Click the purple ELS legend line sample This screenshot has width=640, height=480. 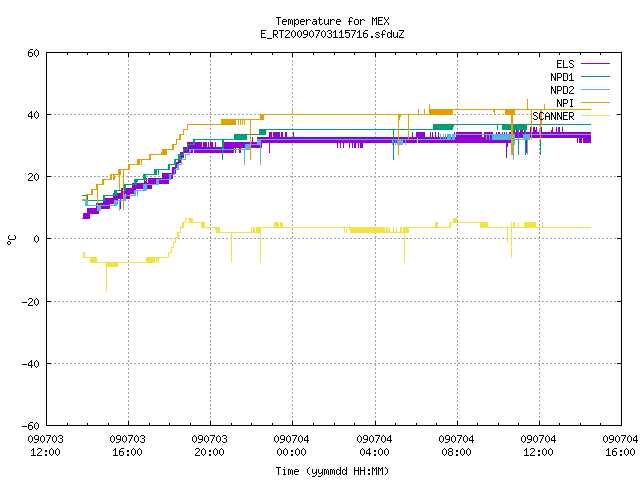pyautogui.click(x=596, y=64)
